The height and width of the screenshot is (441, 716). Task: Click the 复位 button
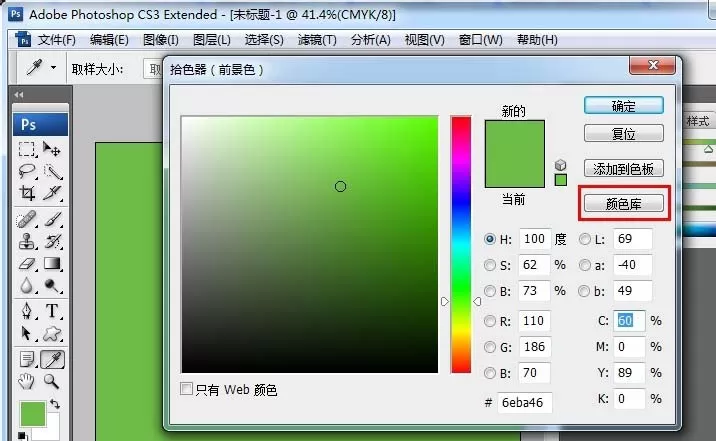pyautogui.click(x=624, y=133)
